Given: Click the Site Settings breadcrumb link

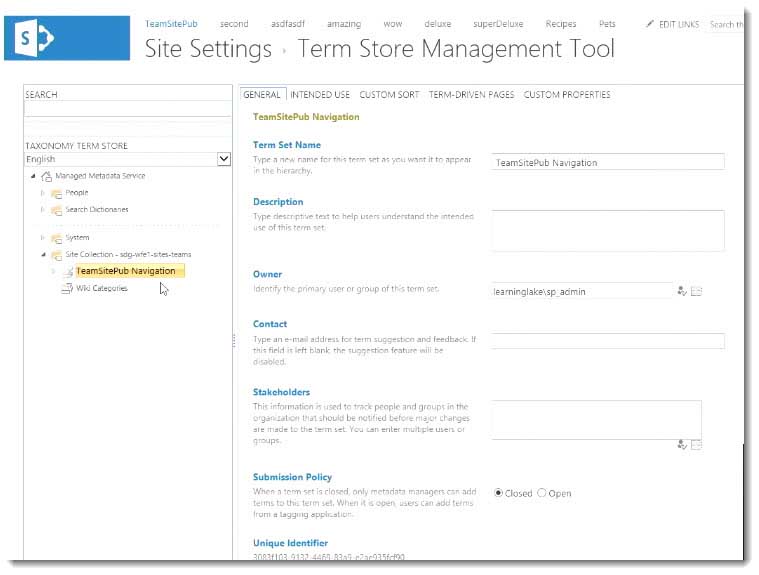Looking at the screenshot, I should [x=208, y=48].
